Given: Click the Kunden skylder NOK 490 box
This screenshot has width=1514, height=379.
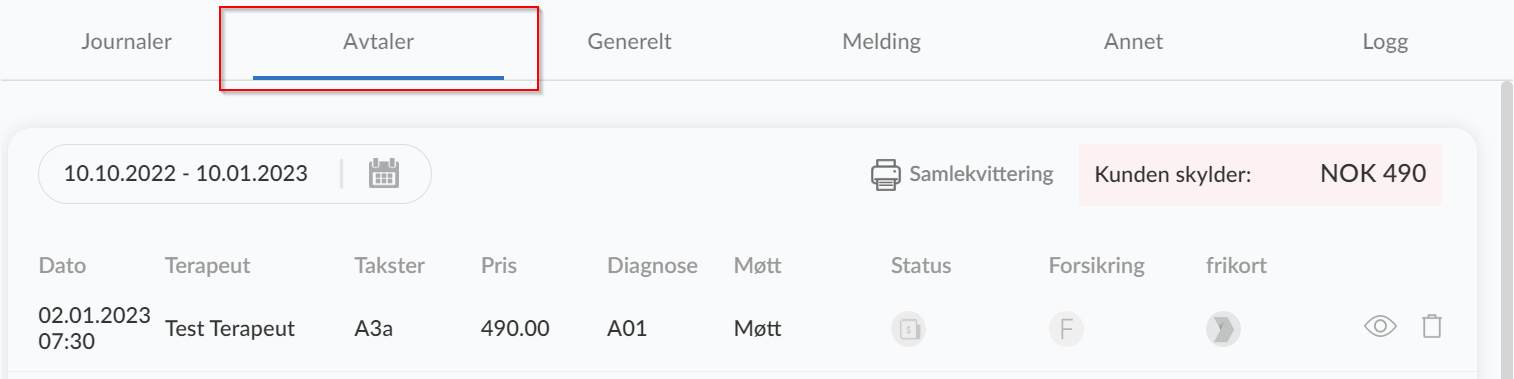Looking at the screenshot, I should click(1260, 174).
